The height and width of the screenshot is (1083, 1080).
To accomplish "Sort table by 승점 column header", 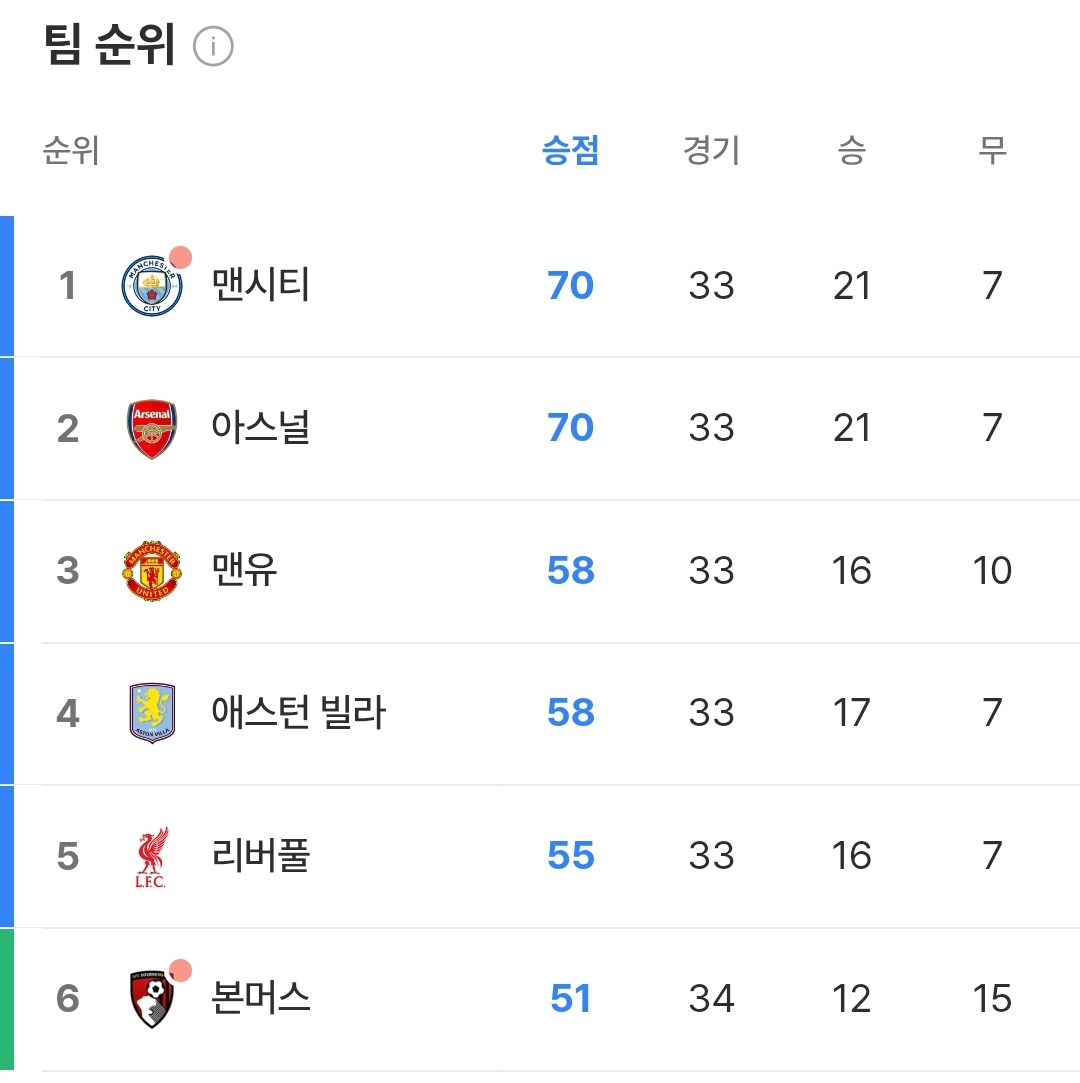I will tap(570, 151).
